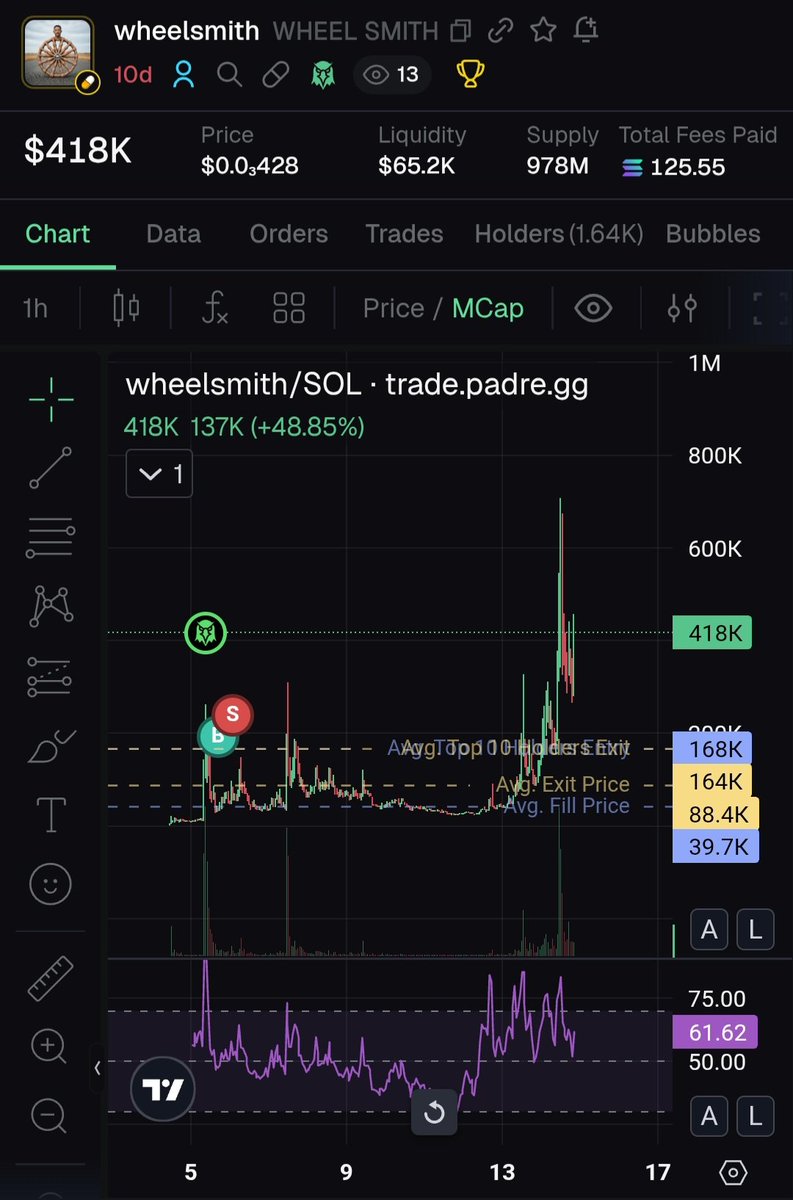Click the Liquidity $65.2K value

(x=422, y=151)
